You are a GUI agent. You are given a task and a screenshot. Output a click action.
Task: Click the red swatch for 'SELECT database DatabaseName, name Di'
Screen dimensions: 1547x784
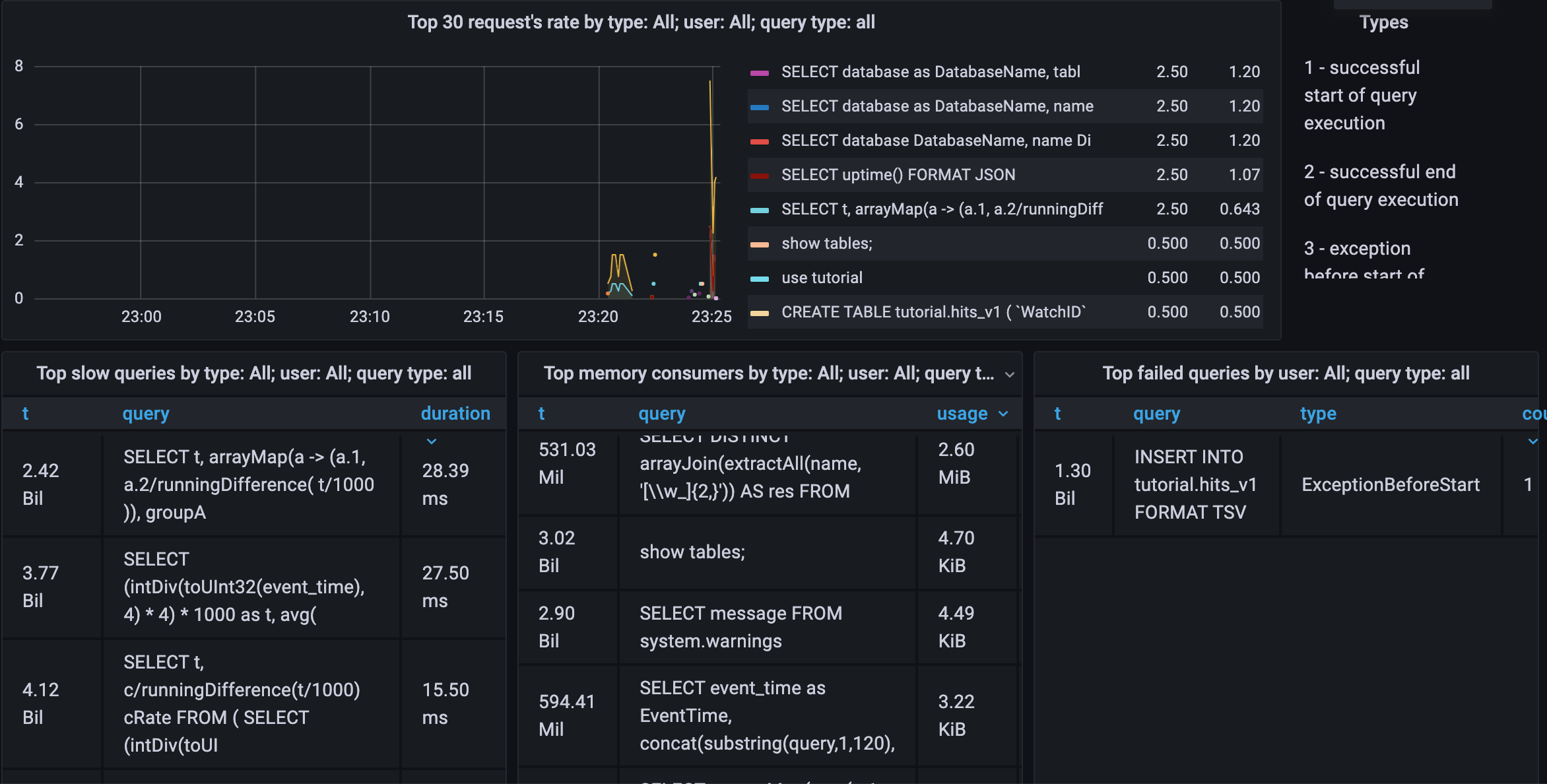coord(760,141)
